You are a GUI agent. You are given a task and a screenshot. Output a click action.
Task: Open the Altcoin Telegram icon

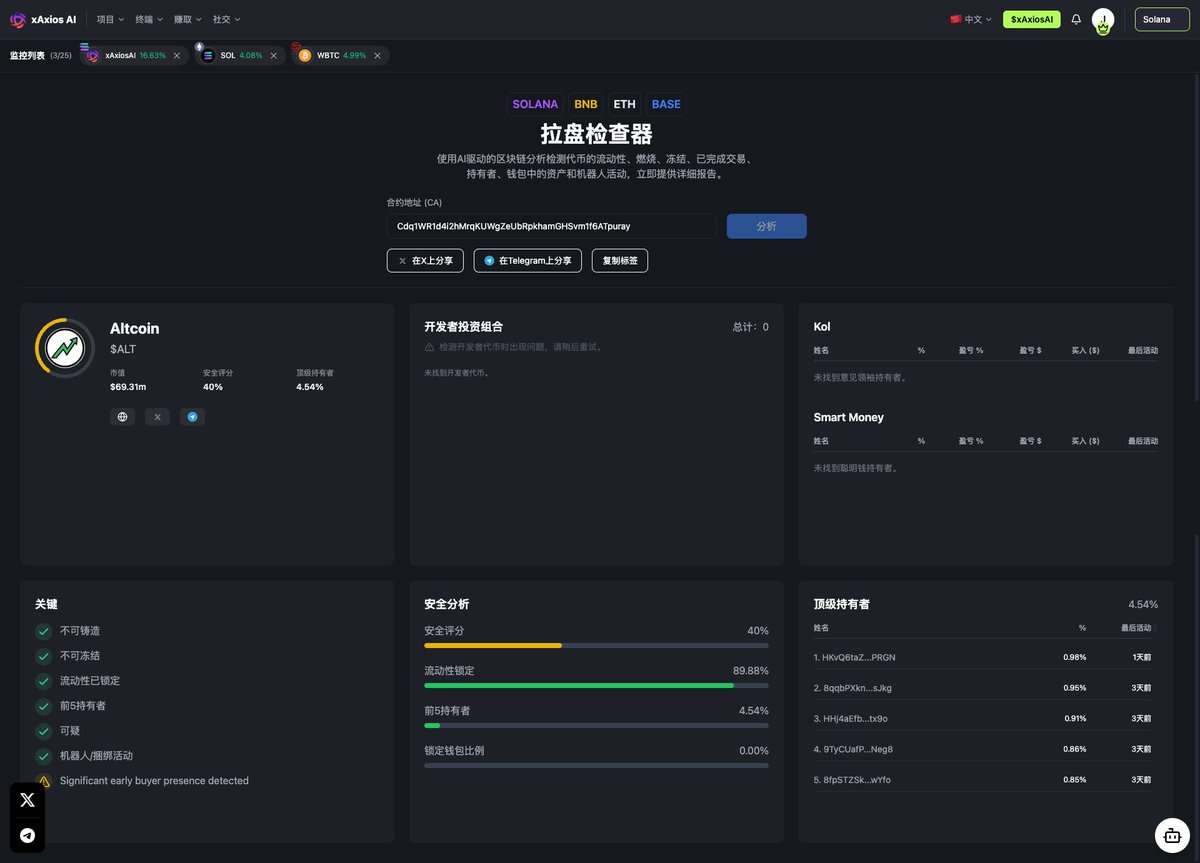point(192,417)
